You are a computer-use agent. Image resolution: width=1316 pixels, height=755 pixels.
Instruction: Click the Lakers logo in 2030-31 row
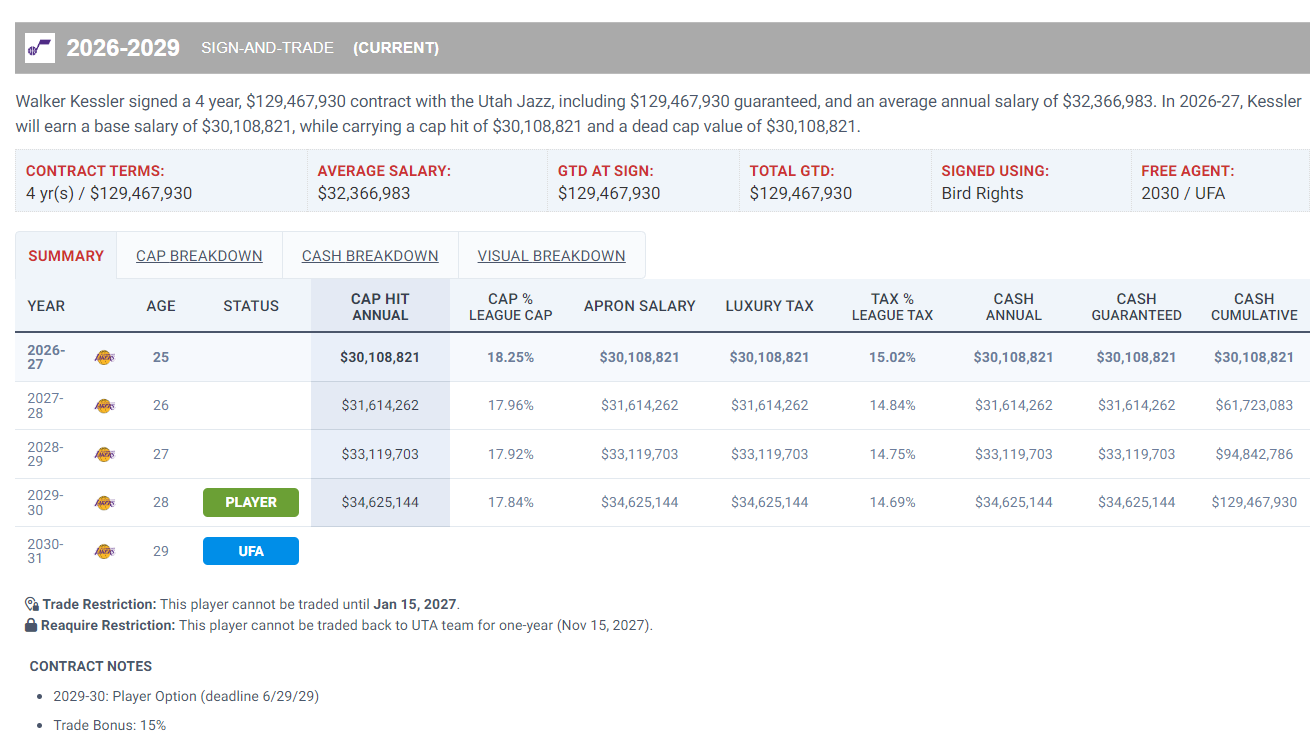point(104,551)
